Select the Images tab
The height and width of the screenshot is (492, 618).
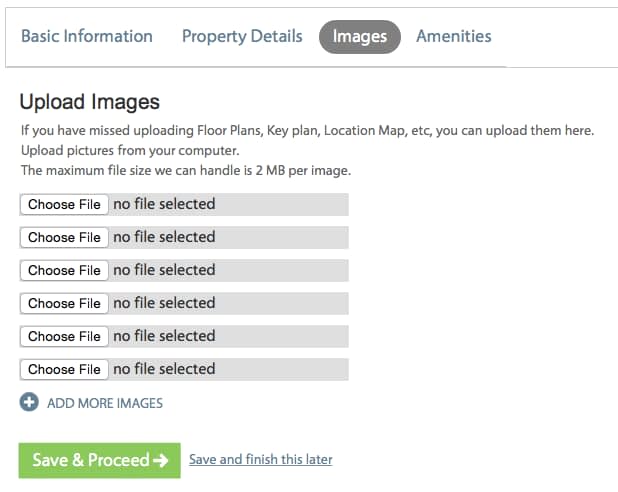(x=360, y=37)
